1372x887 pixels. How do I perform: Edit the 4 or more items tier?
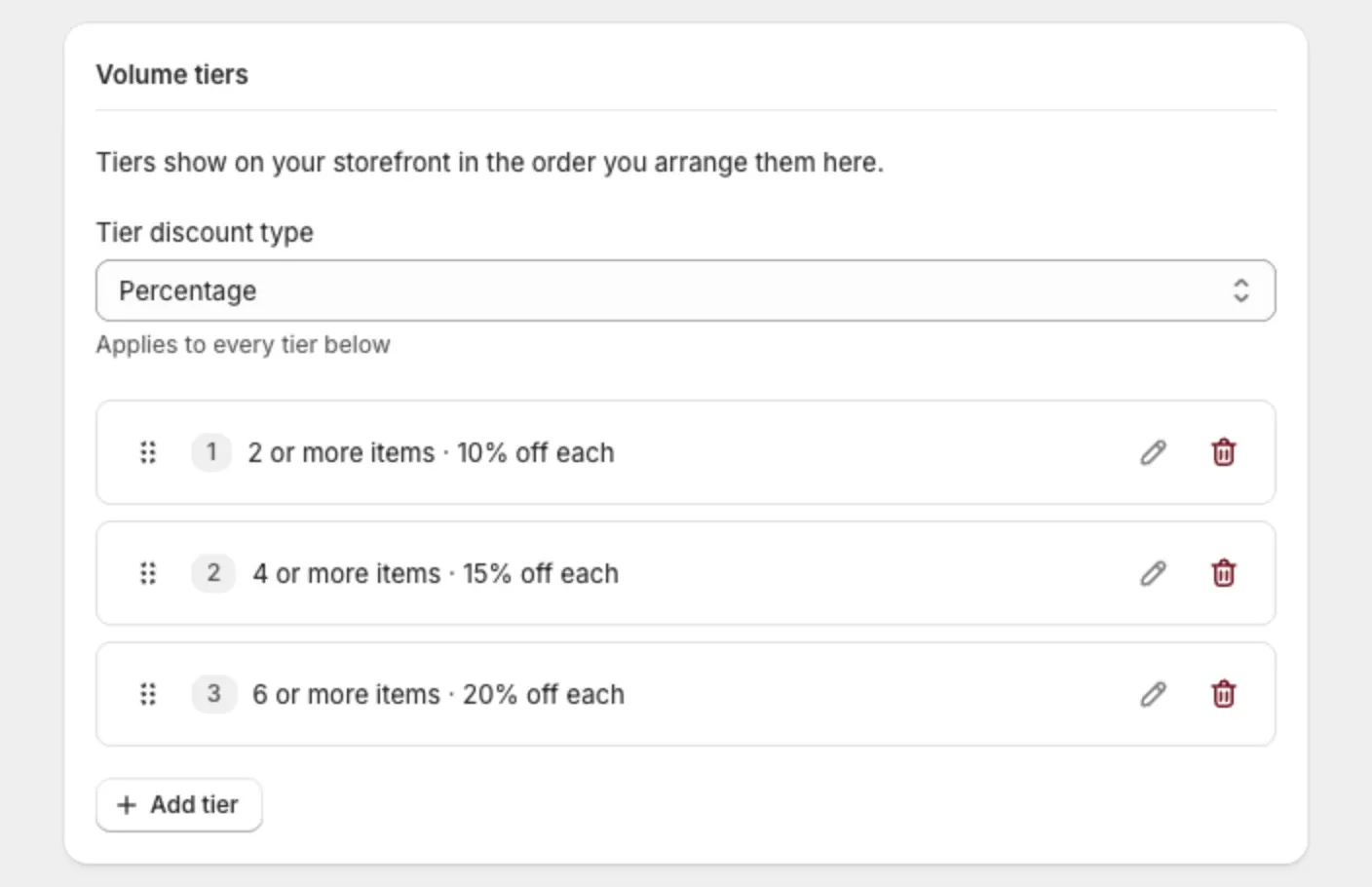point(1153,573)
